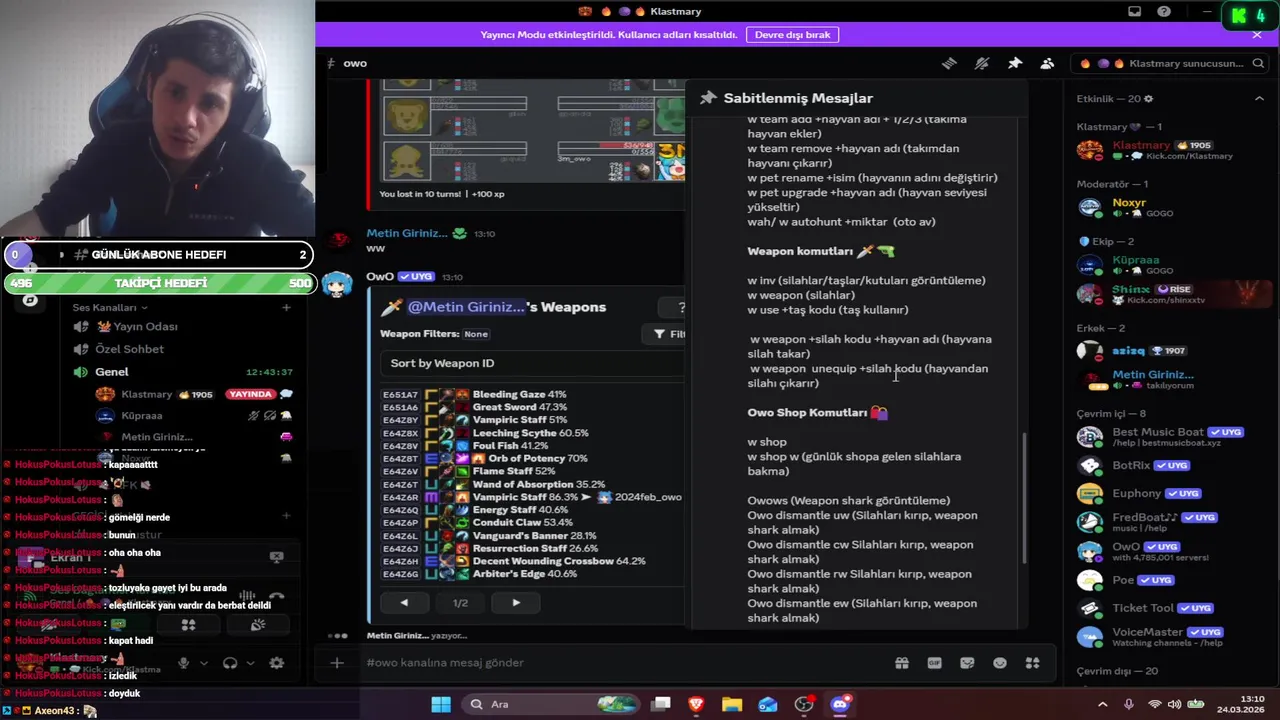Screen dimensions: 1280x720
Task: Click the 1/2 page indicator button
Action: point(460,603)
